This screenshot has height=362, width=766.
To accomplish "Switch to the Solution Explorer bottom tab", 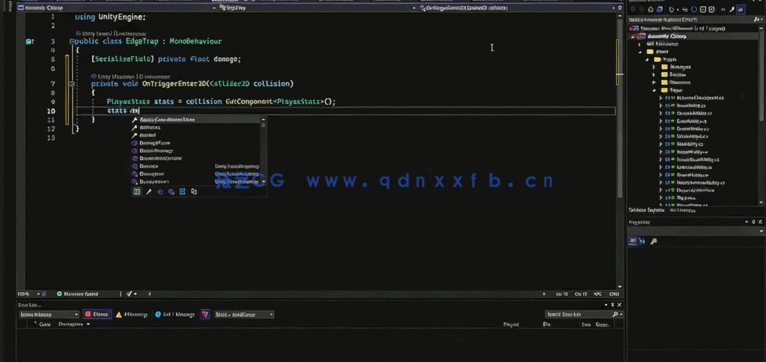I will (x=646, y=210).
